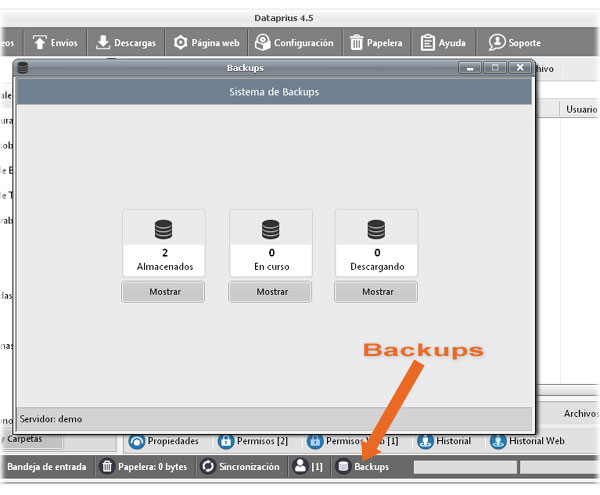Click the status bar trash icon
This screenshot has width=600, height=495.
107,467
